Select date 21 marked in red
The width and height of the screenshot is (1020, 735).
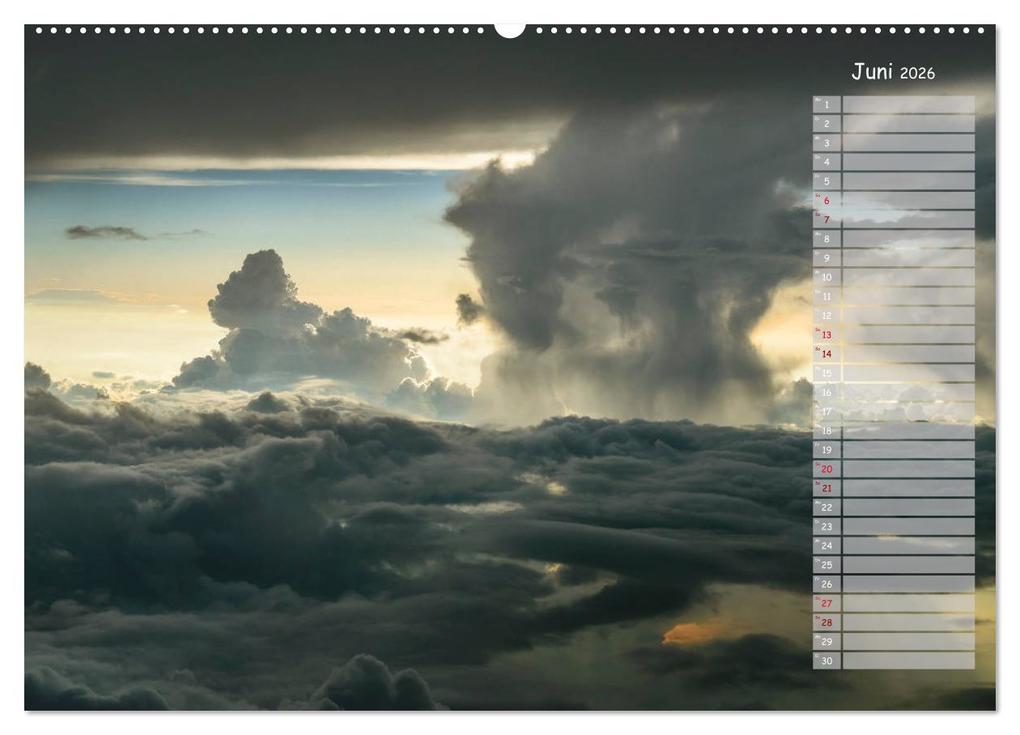(x=828, y=487)
